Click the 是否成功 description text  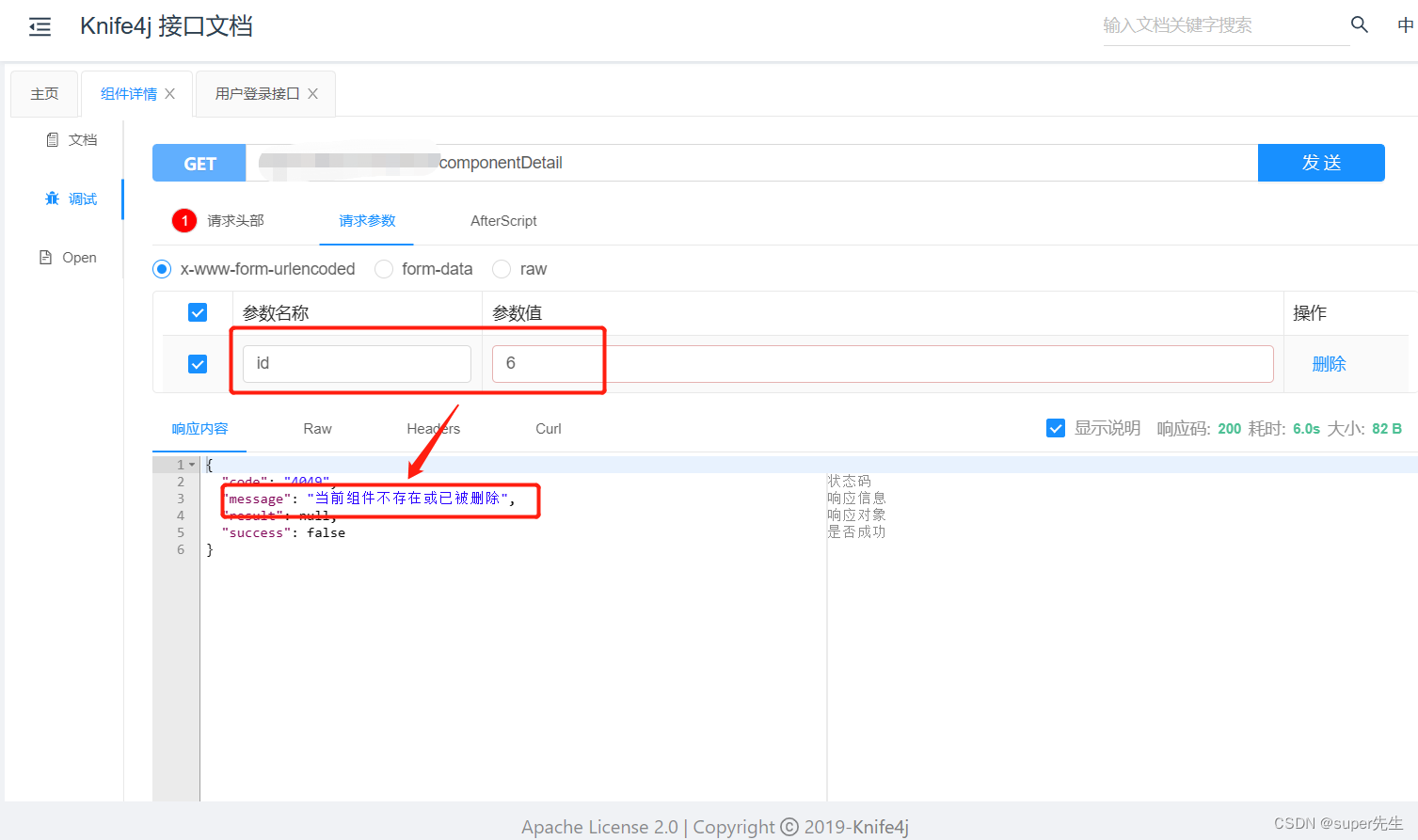click(856, 531)
